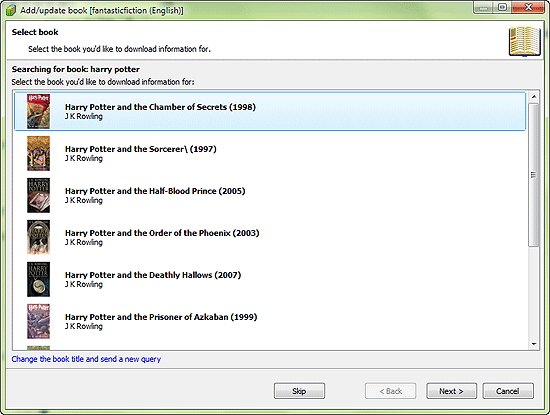Cancel the add book wizard
The width and height of the screenshot is (550, 415).
508,391
